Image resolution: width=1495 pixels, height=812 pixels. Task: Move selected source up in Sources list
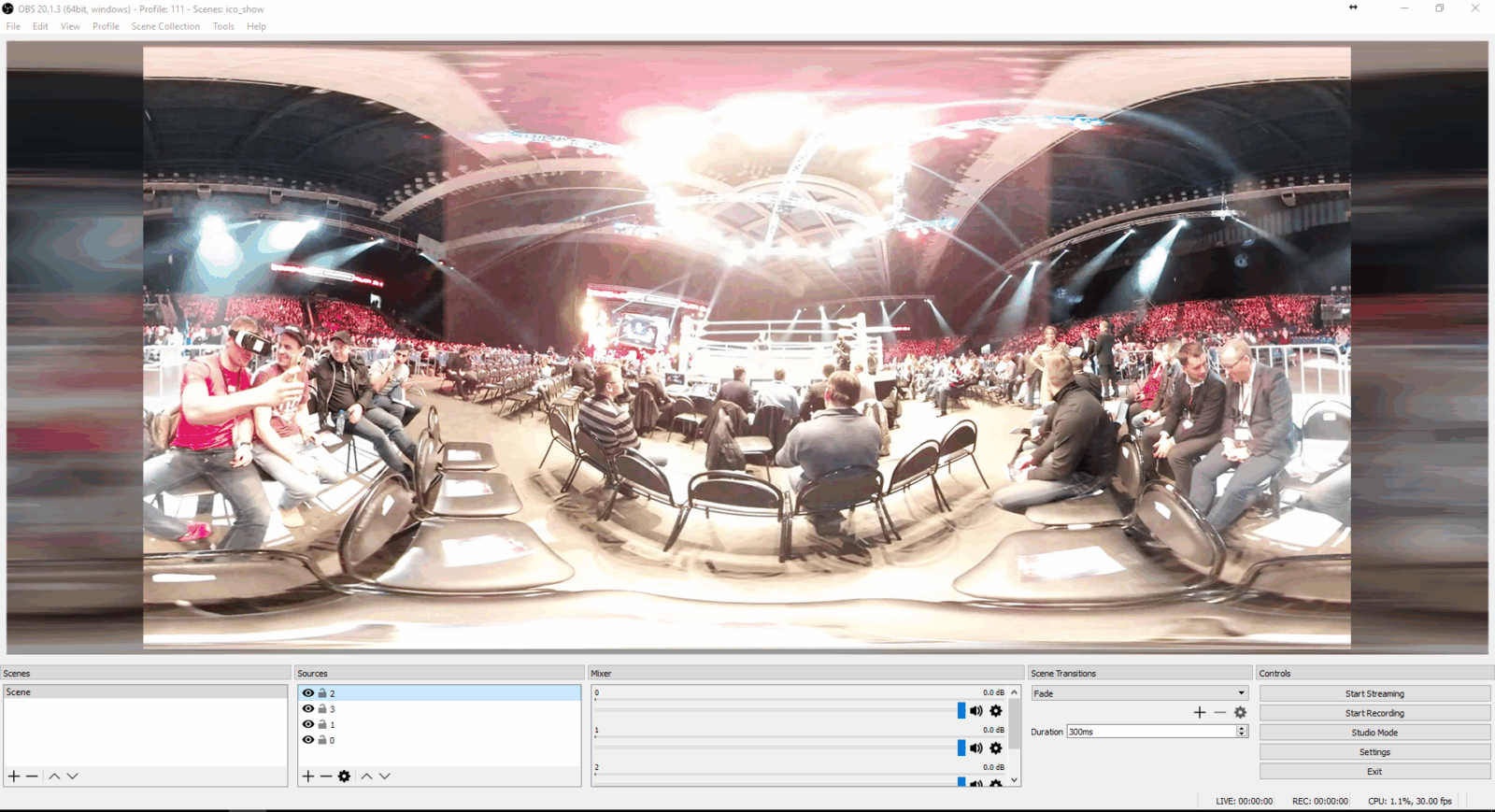point(366,776)
